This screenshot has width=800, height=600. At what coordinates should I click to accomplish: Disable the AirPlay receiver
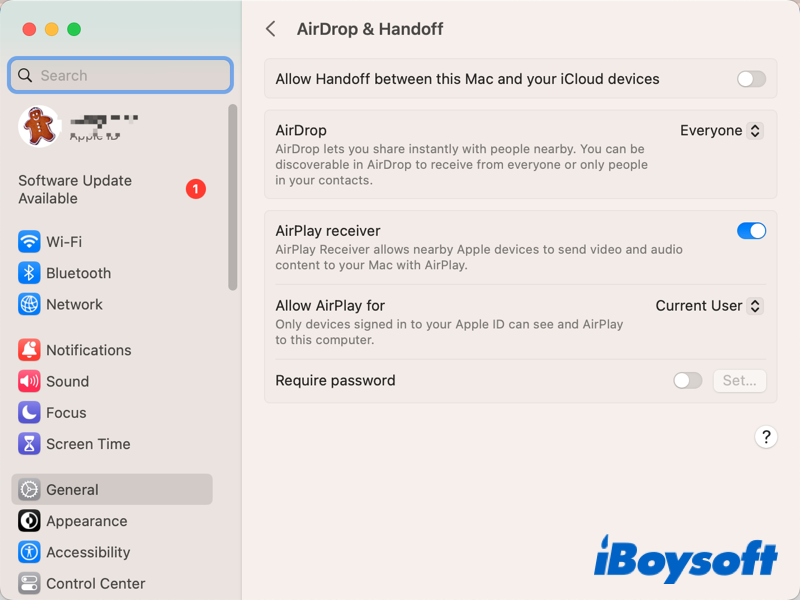[x=751, y=231]
